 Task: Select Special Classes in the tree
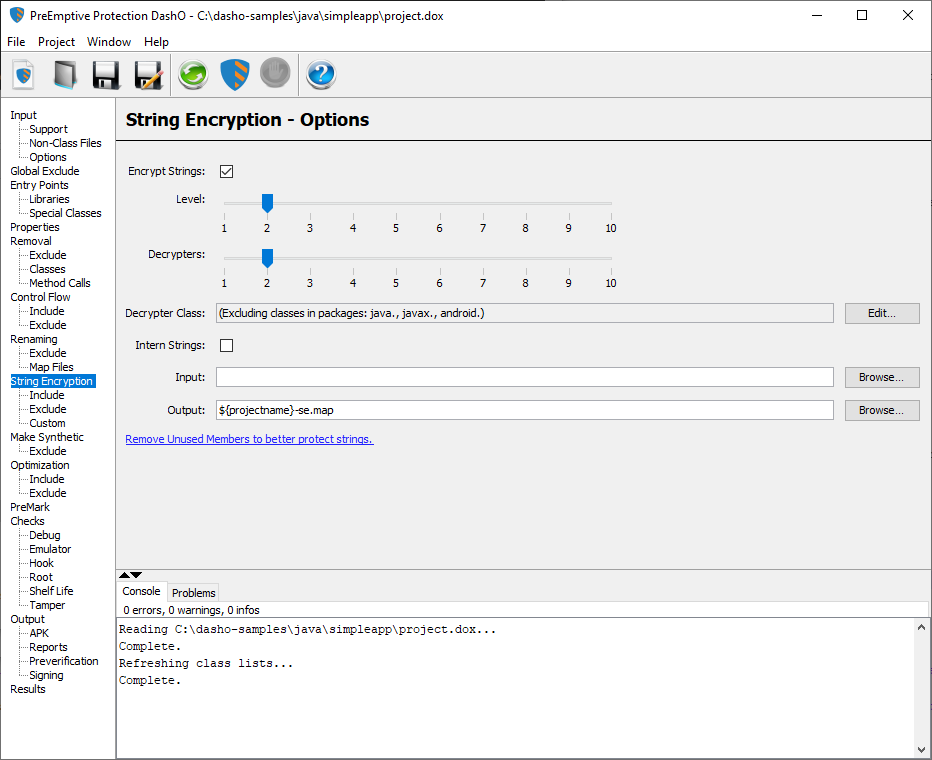click(x=65, y=213)
